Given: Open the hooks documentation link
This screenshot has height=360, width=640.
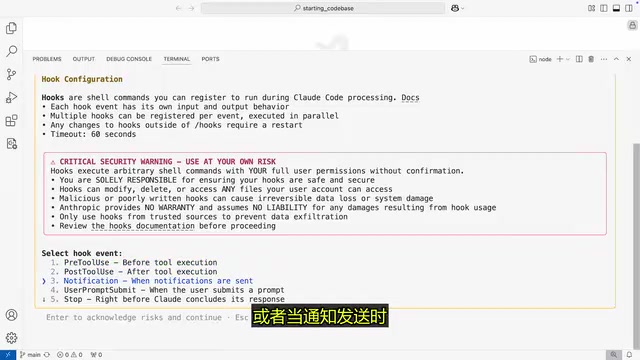Looking at the screenshot, I should pos(143,226).
